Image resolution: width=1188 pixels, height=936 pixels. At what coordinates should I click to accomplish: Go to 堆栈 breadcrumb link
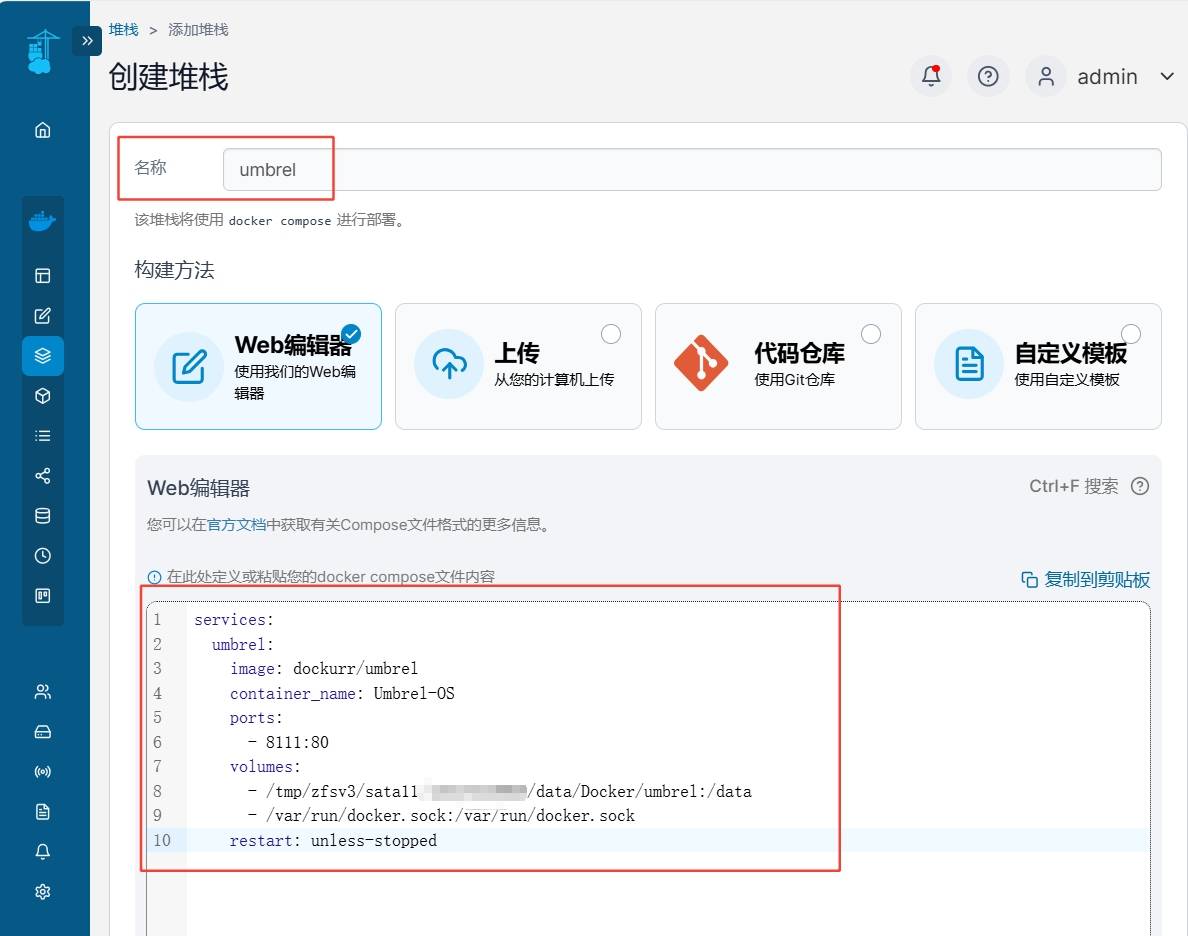[x=123, y=30]
